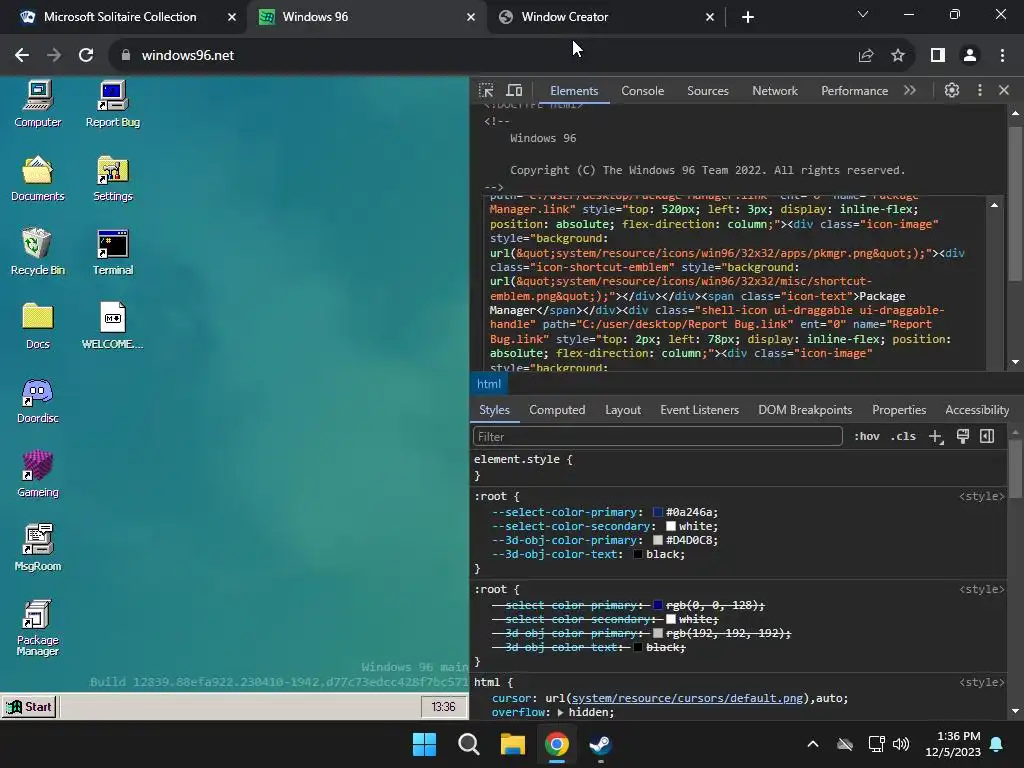Image resolution: width=1024 pixels, height=768 pixels.
Task: Open the Layout sidebar tab
Action: coord(622,410)
